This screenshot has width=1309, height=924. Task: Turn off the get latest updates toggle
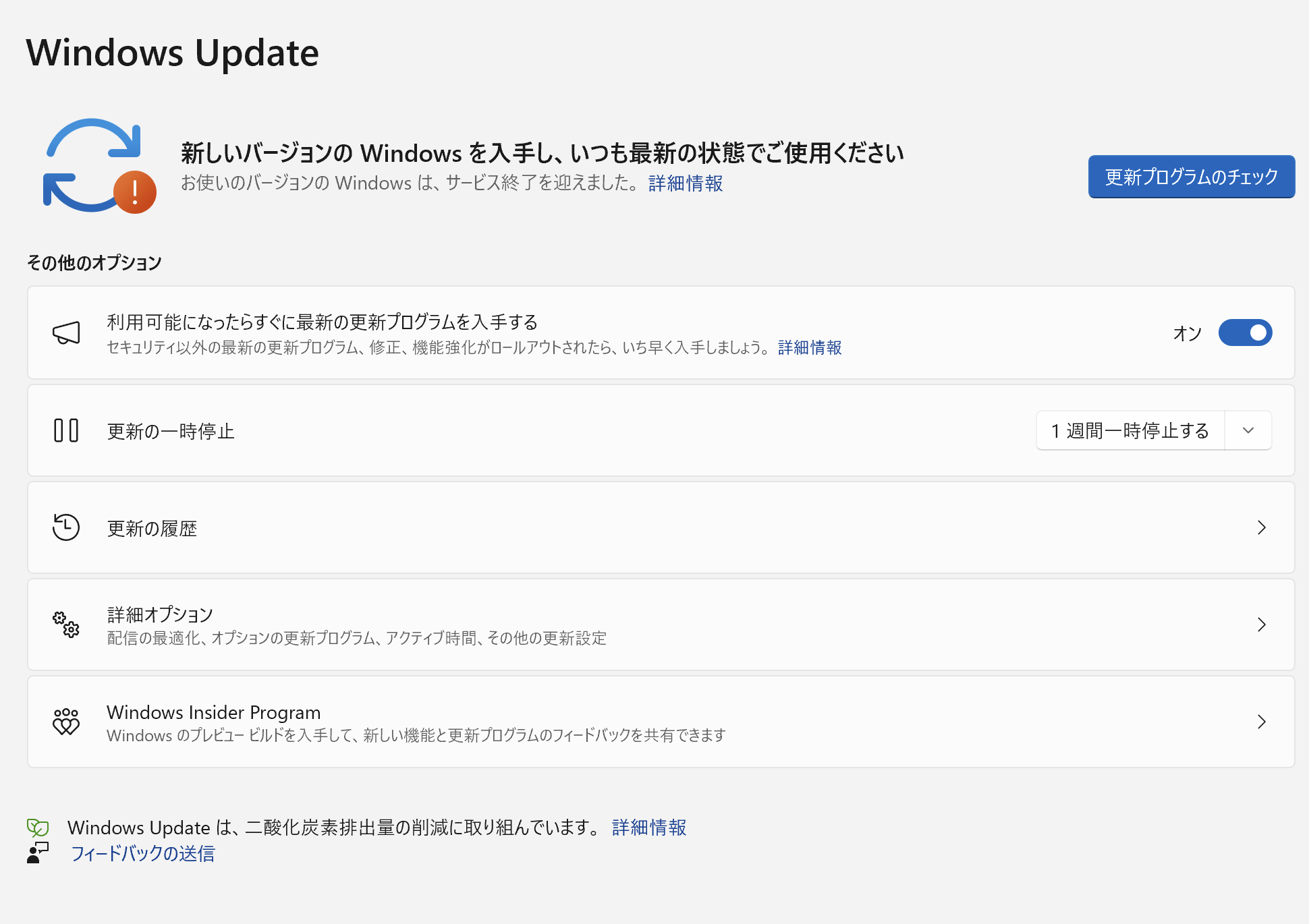(1245, 333)
